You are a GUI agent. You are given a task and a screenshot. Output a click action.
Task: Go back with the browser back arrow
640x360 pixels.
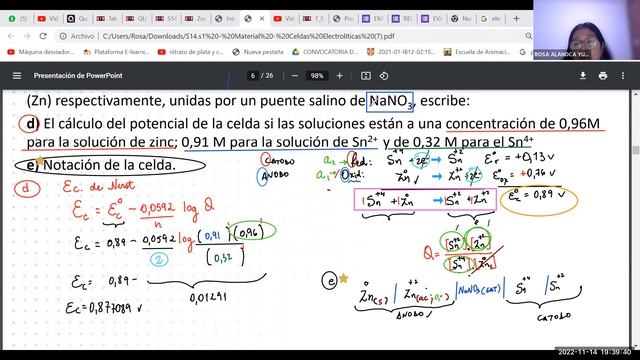11,36
